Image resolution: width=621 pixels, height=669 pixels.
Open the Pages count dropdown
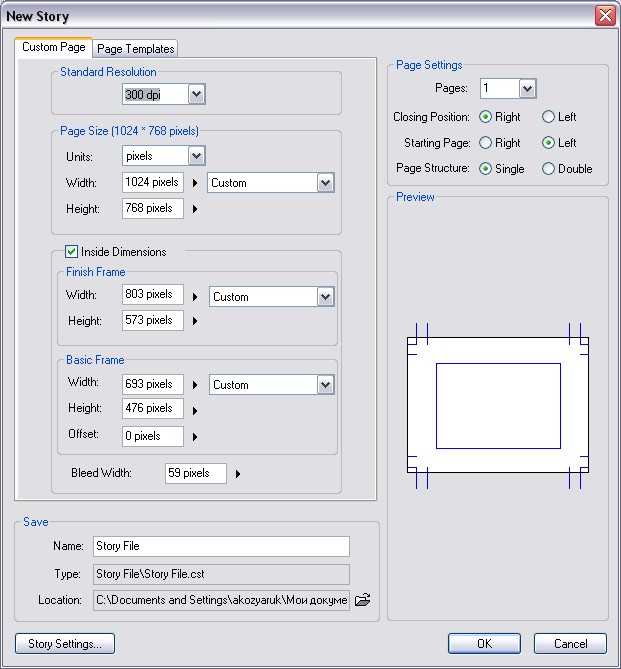[x=527, y=89]
